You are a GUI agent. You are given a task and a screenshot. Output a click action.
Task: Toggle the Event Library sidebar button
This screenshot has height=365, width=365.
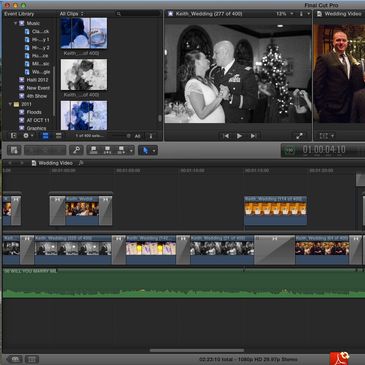13,136
